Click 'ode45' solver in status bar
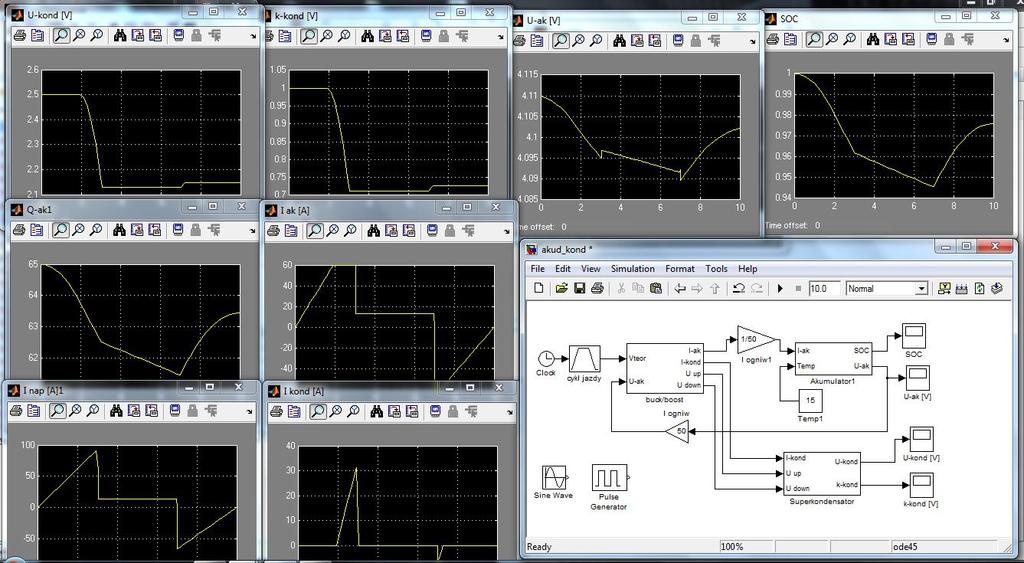The image size is (1024, 563). pos(907,546)
